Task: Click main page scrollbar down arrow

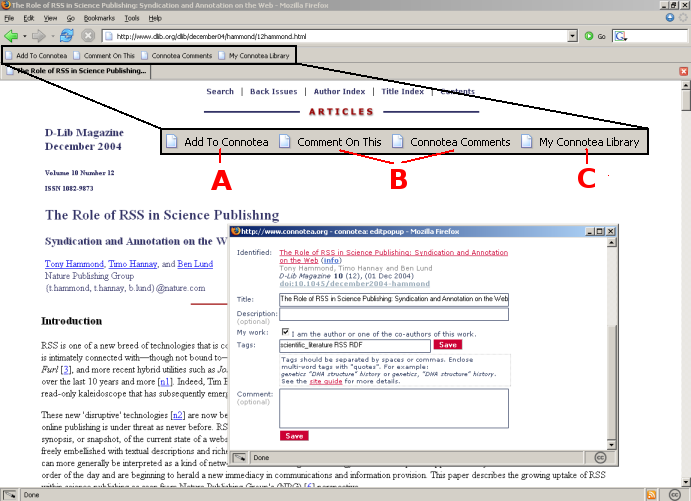Action: pos(685,482)
